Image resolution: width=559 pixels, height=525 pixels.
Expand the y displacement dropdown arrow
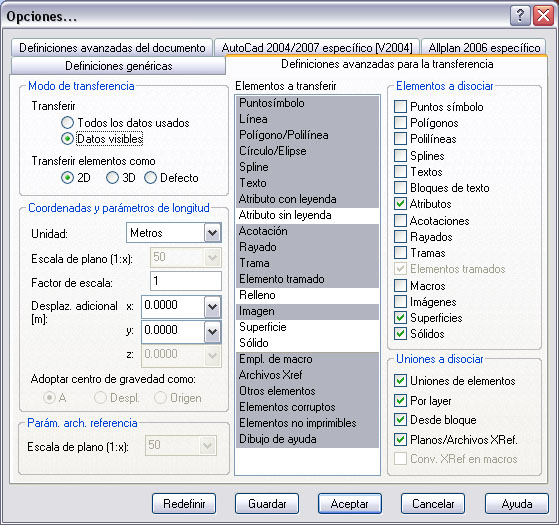(x=212, y=331)
